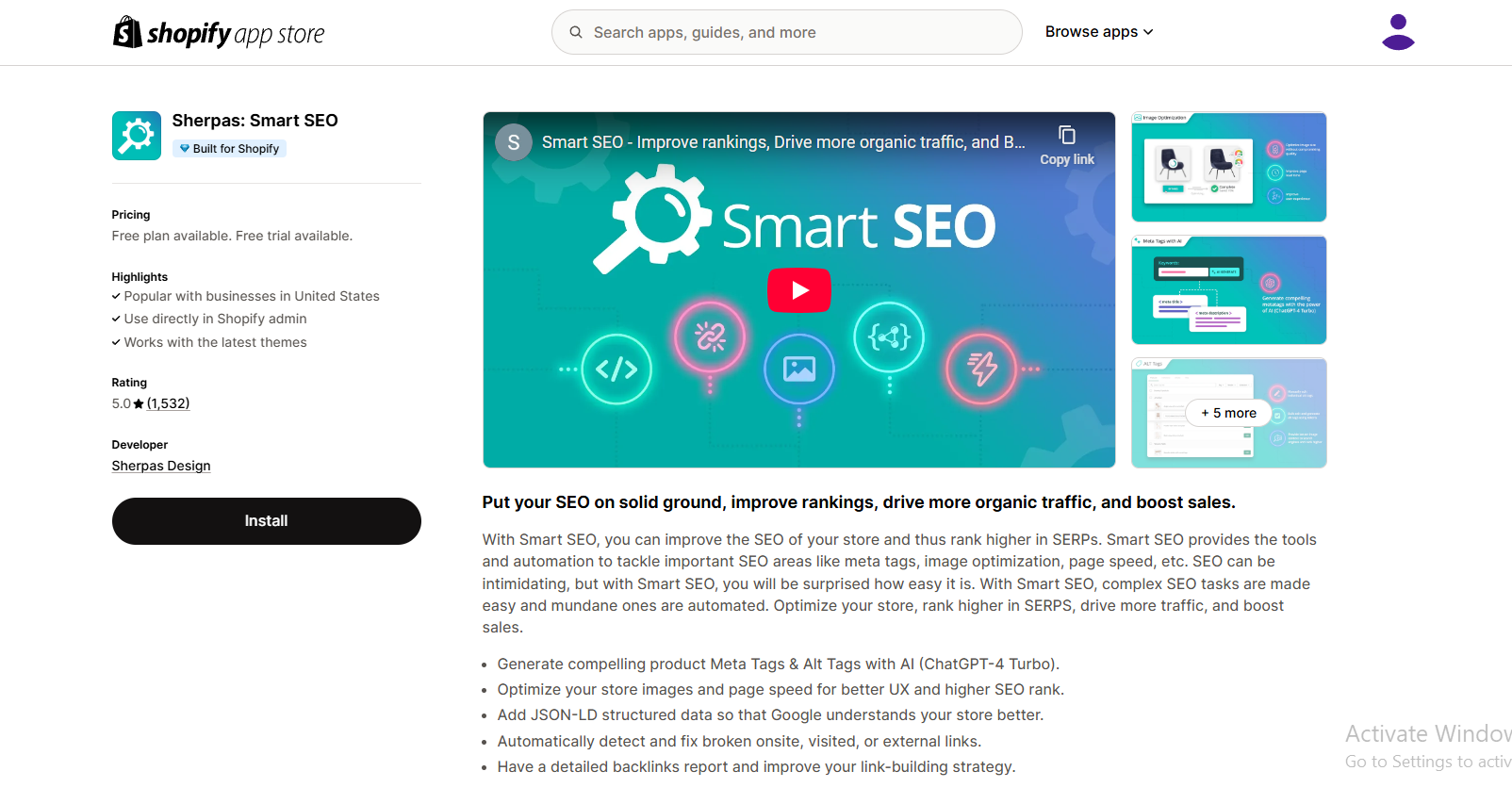
Task: Type in the search apps field
Action: [801, 32]
